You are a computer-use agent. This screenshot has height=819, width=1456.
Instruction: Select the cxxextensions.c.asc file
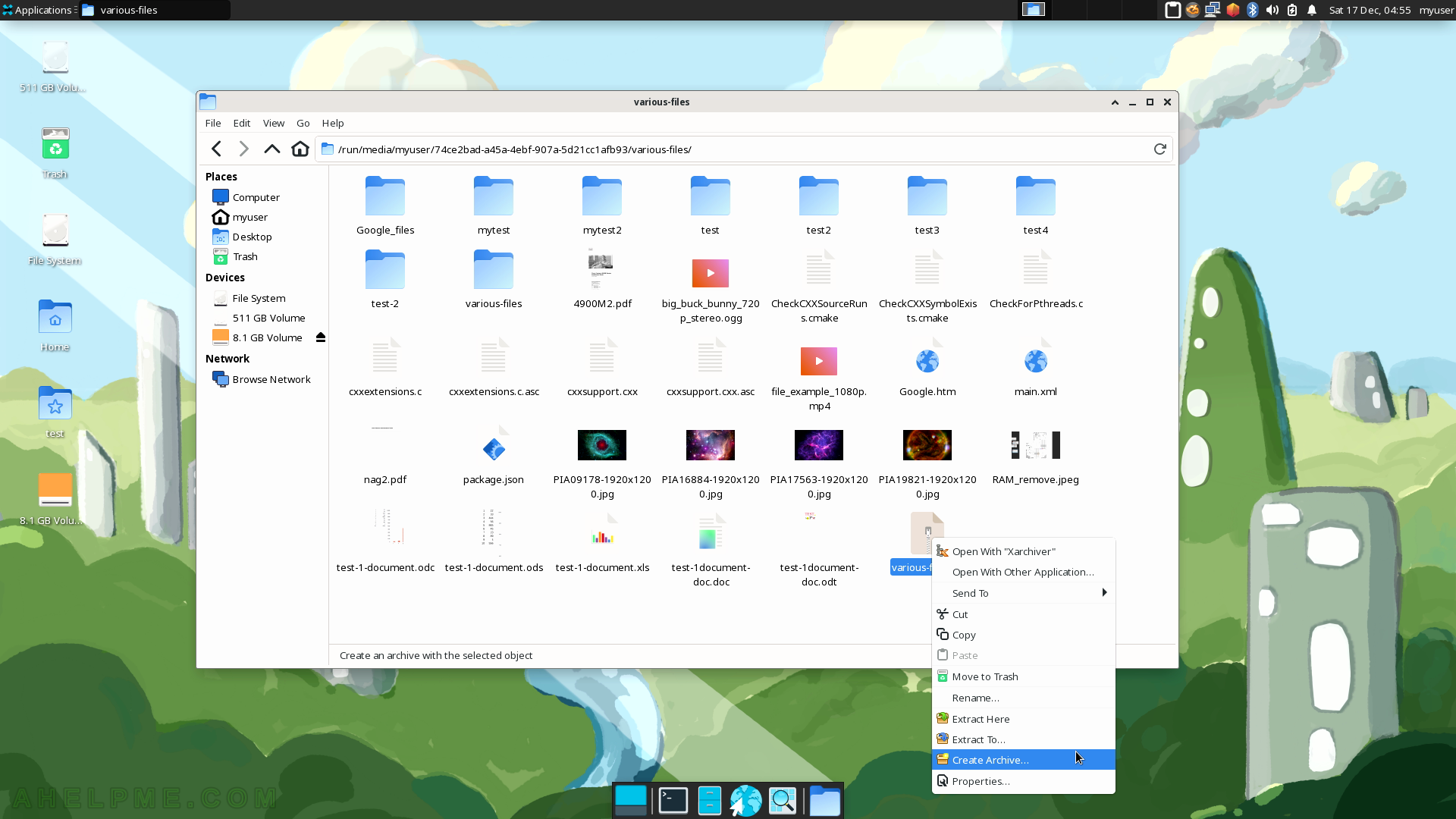pos(494,367)
